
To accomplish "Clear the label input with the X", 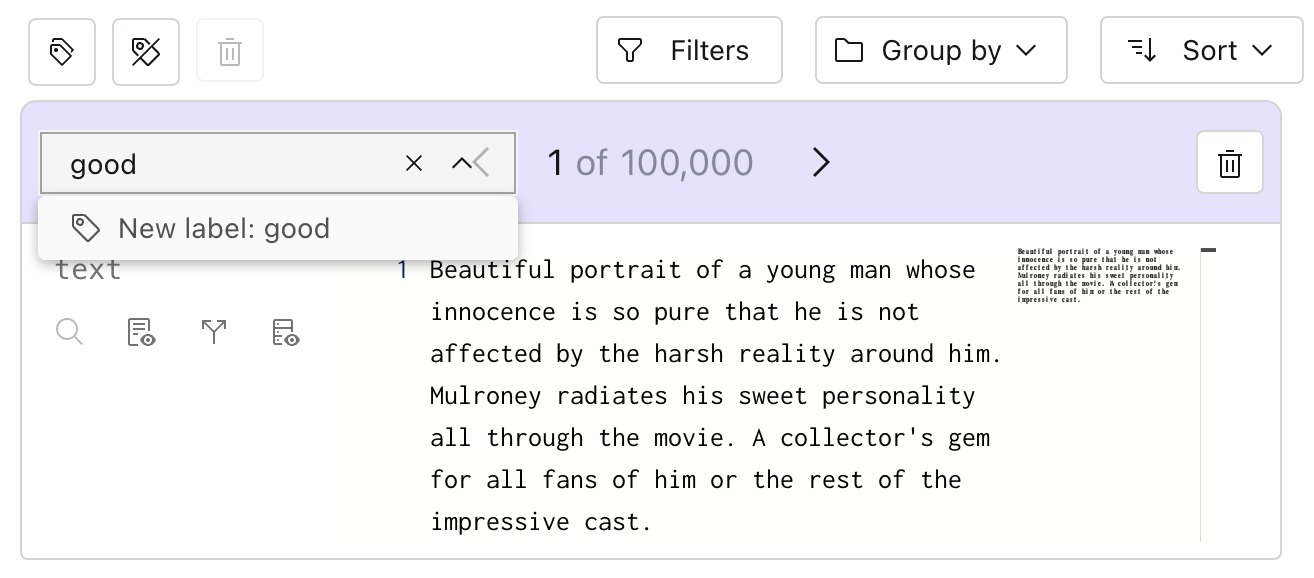I will (x=414, y=163).
